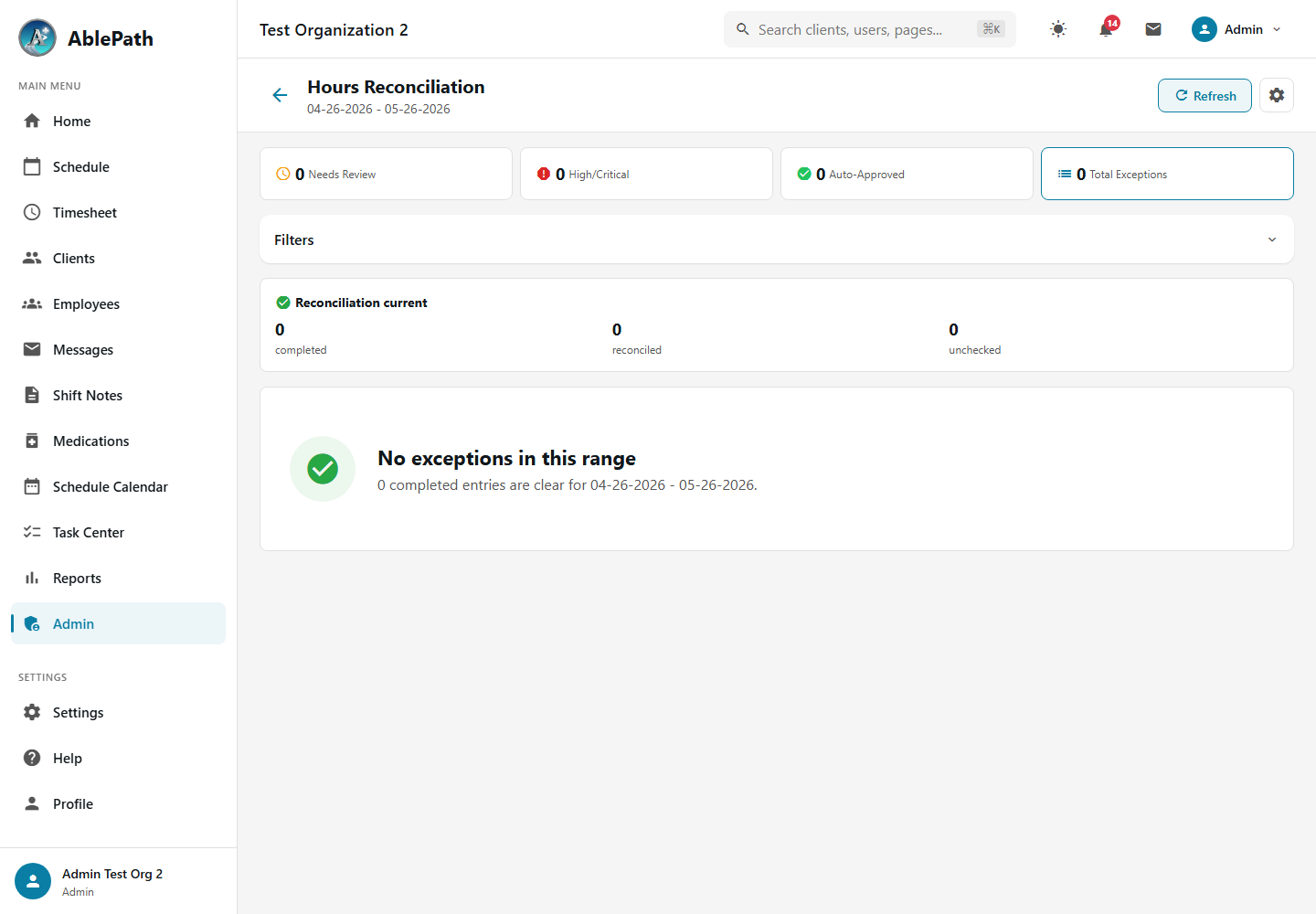Click the Admin shield icon in sidebar

(32, 623)
